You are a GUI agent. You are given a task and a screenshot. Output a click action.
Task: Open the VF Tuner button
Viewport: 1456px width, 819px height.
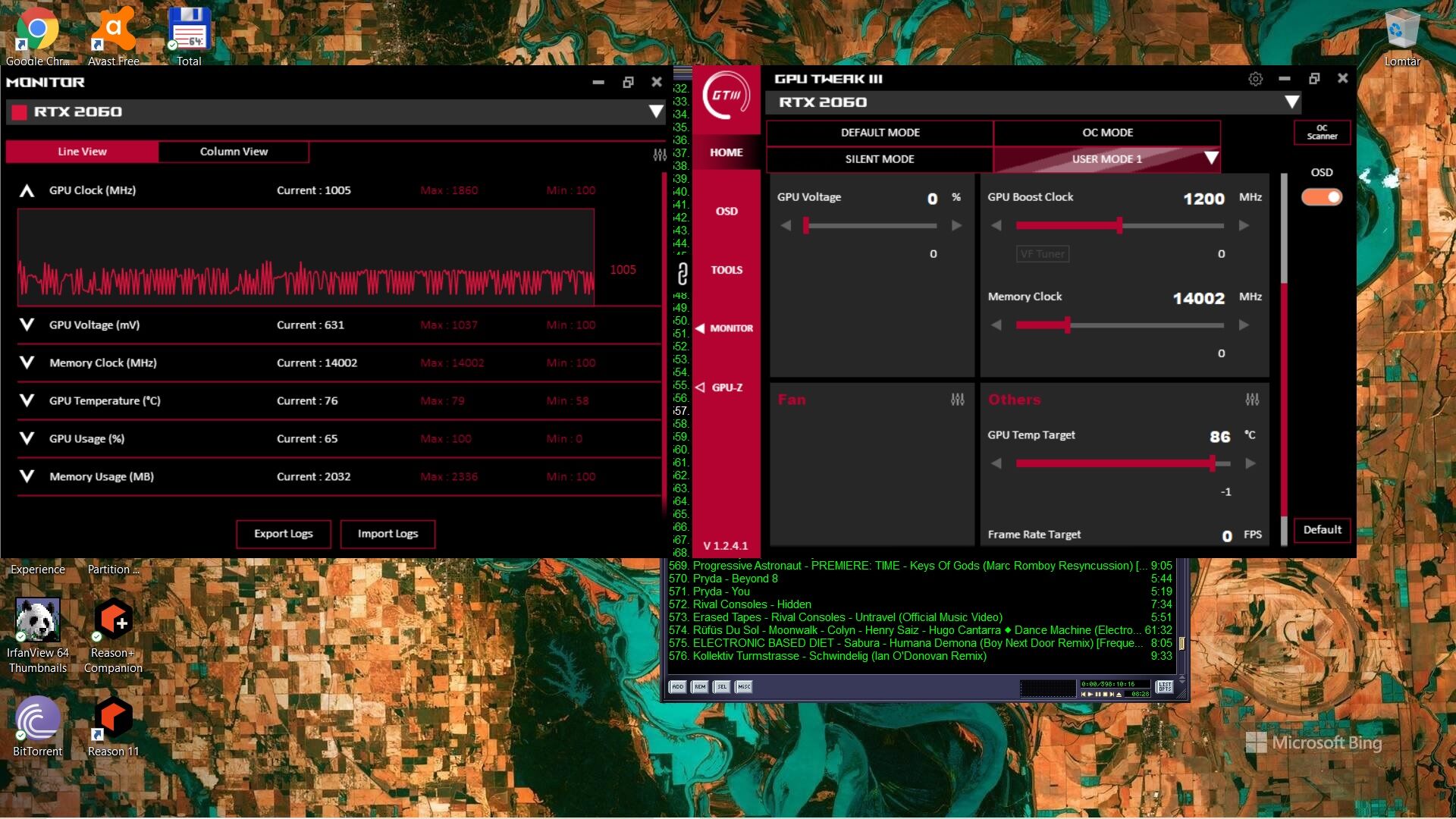click(1043, 254)
